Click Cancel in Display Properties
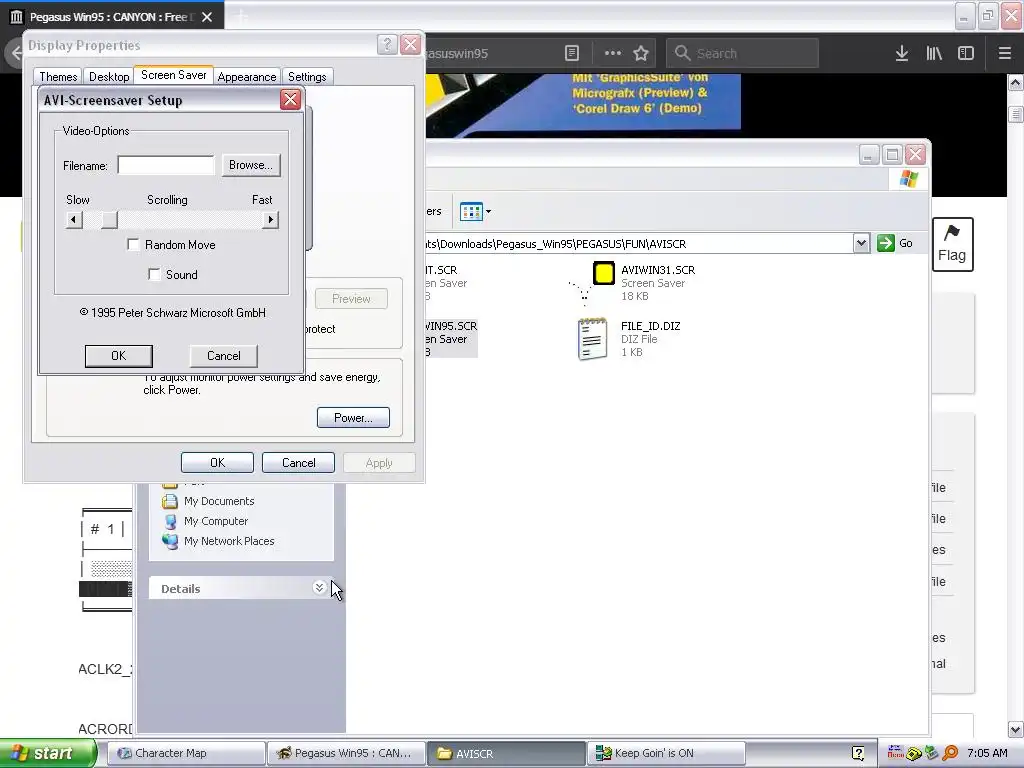Screen dimensions: 1024x768 tap(298, 462)
